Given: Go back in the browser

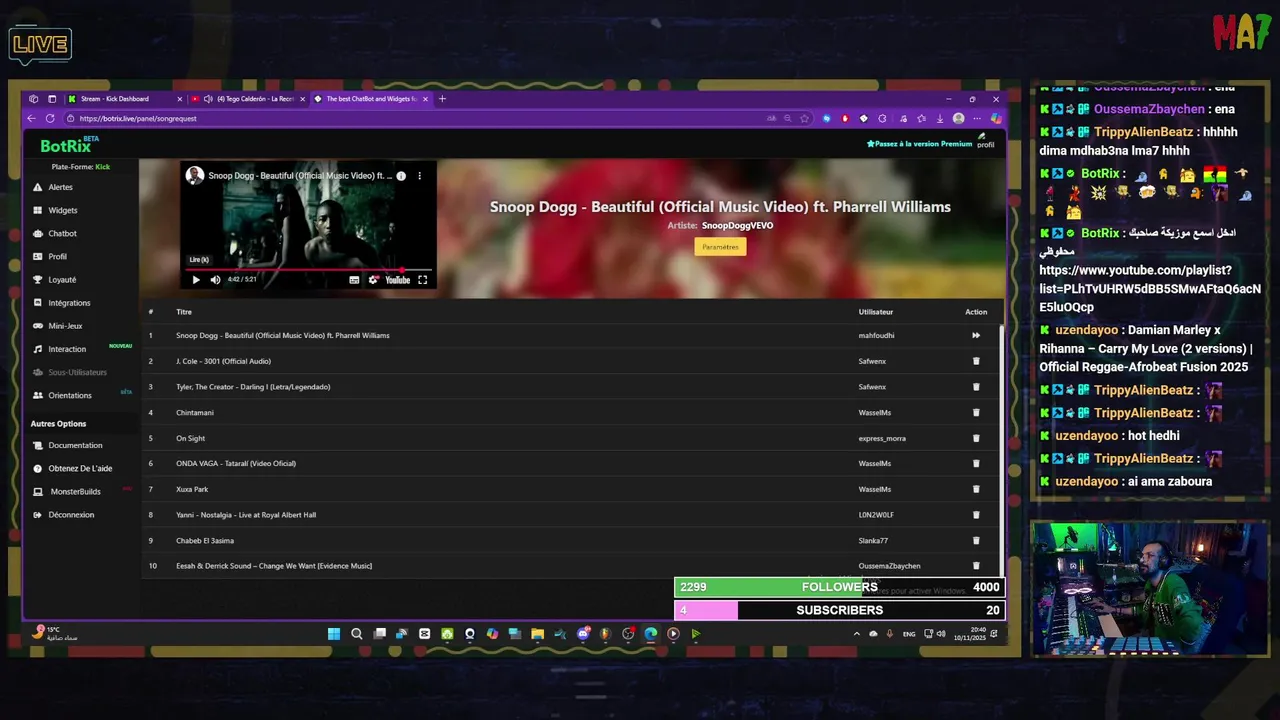Looking at the screenshot, I should (31, 118).
